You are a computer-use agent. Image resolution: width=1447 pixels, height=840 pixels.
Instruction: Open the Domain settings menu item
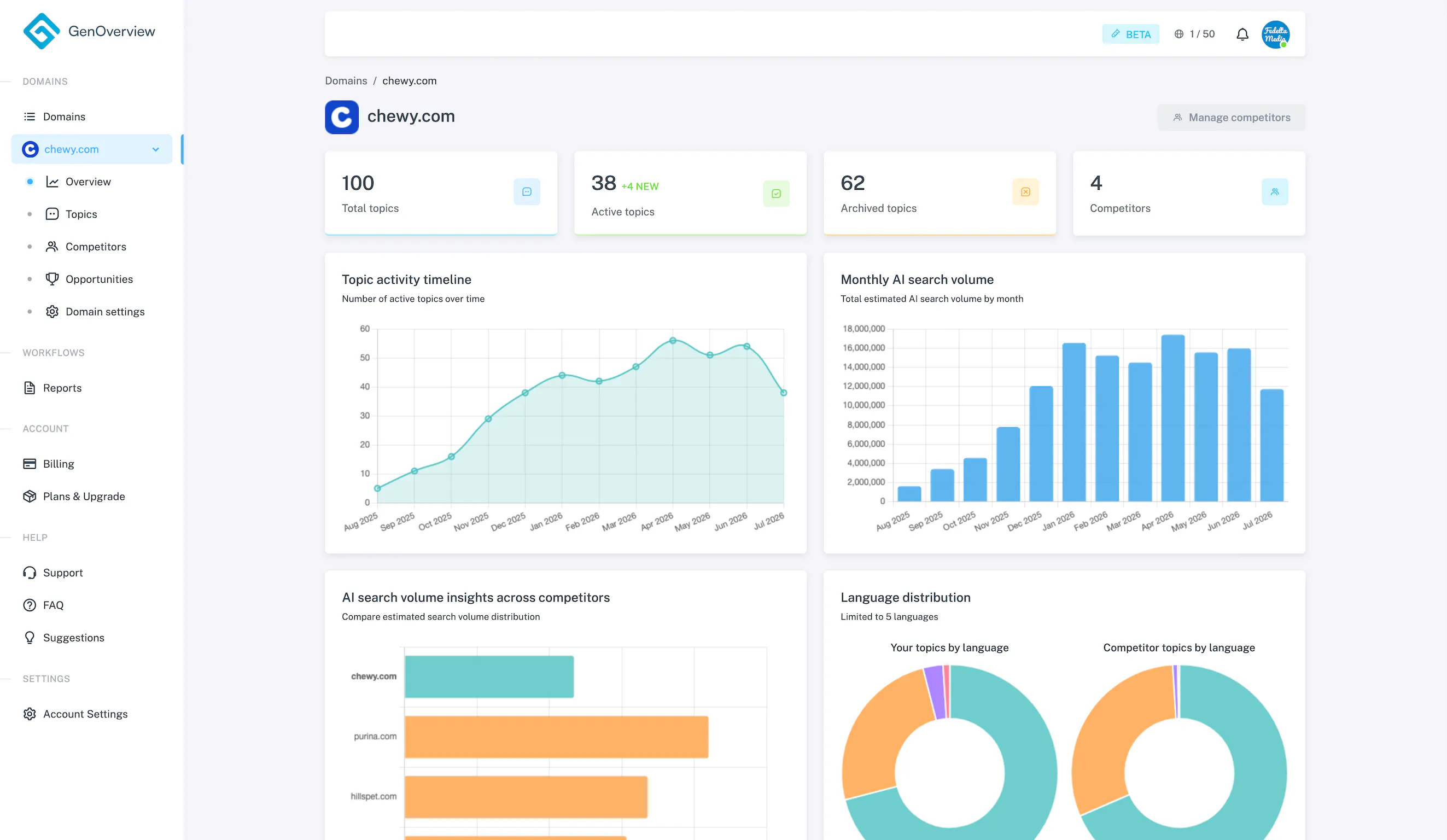(104, 312)
